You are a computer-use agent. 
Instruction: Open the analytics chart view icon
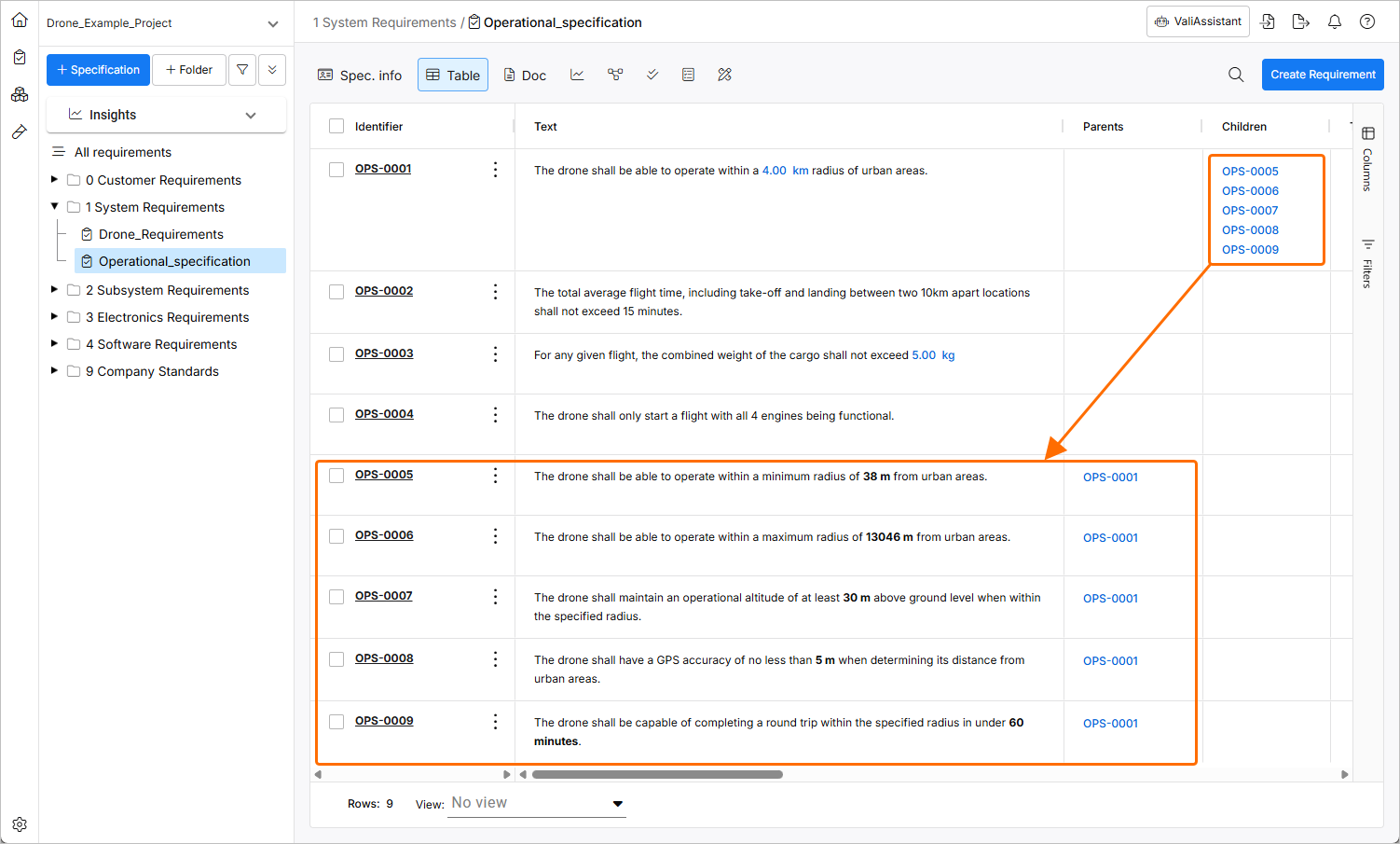click(577, 75)
